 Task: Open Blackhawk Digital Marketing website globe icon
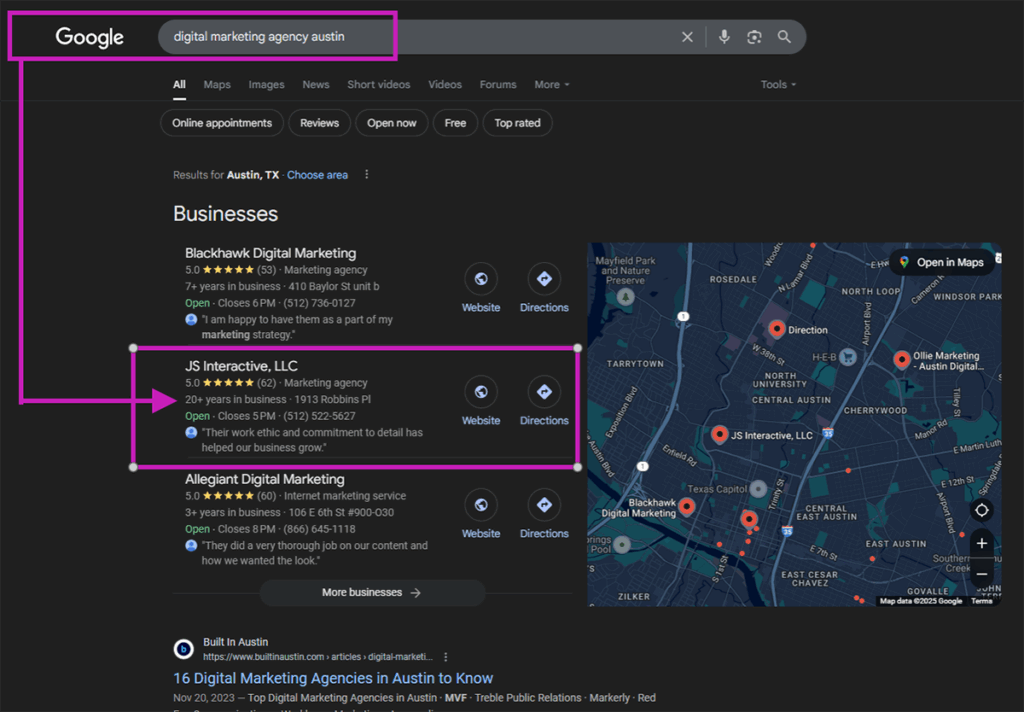481,279
